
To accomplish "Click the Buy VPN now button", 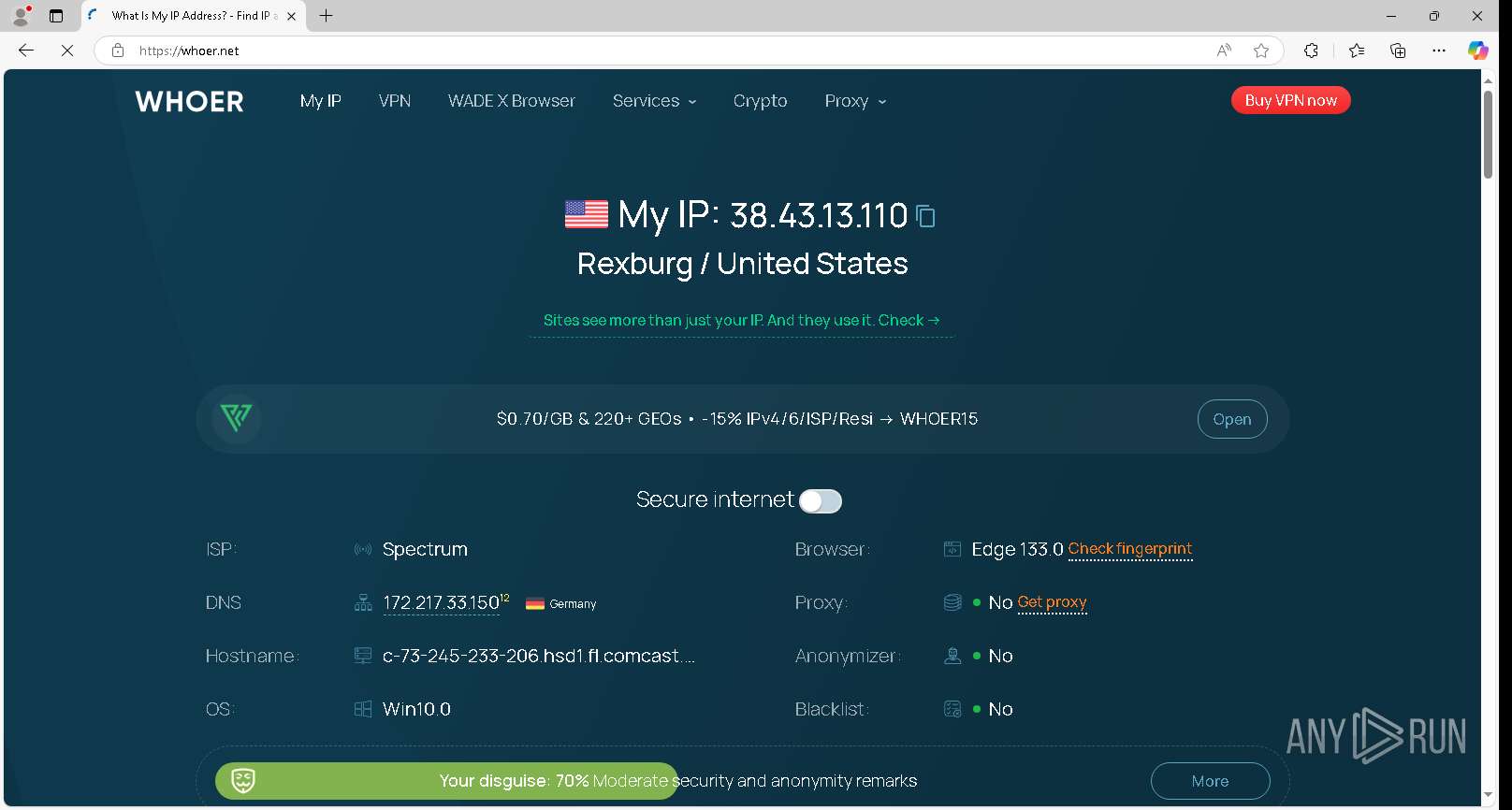I will point(1290,100).
